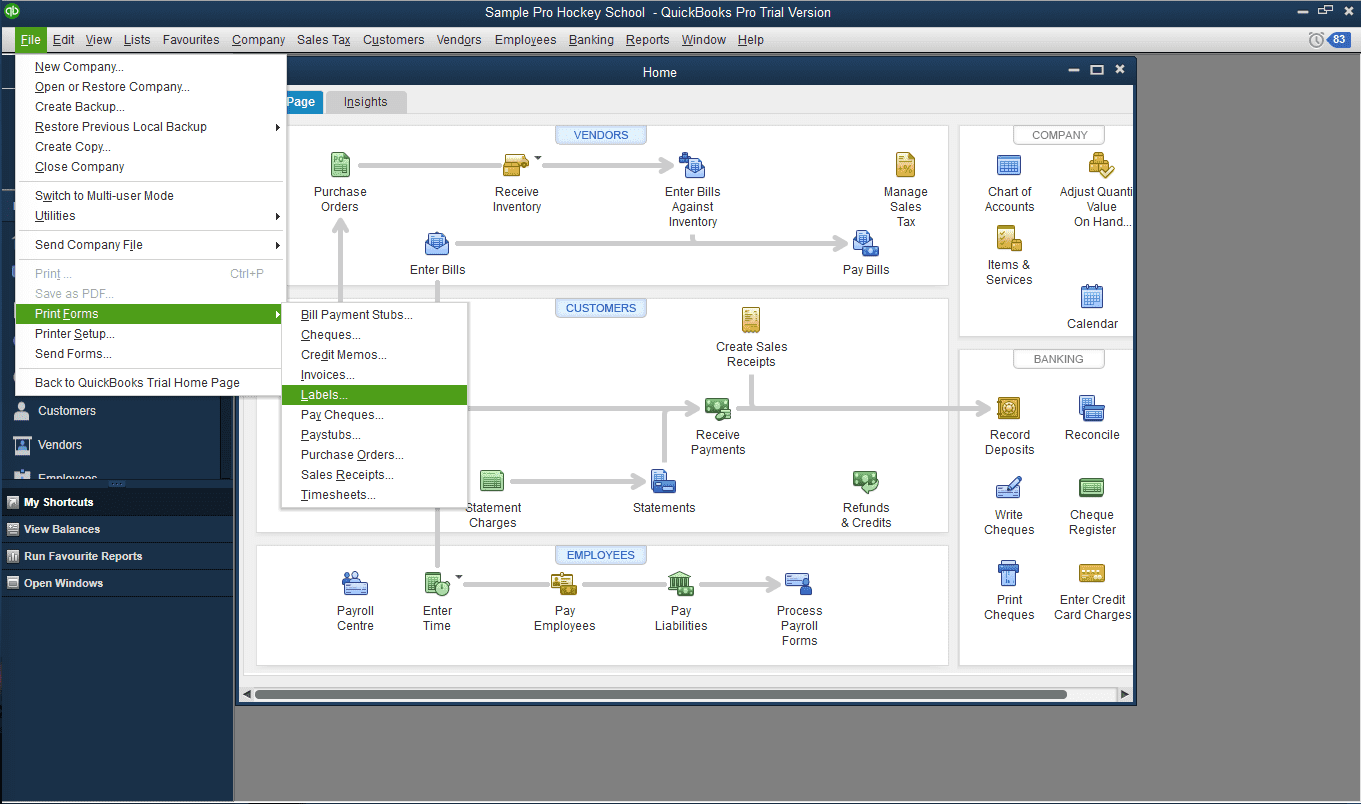Click the Receive Payments icon

coord(717,408)
